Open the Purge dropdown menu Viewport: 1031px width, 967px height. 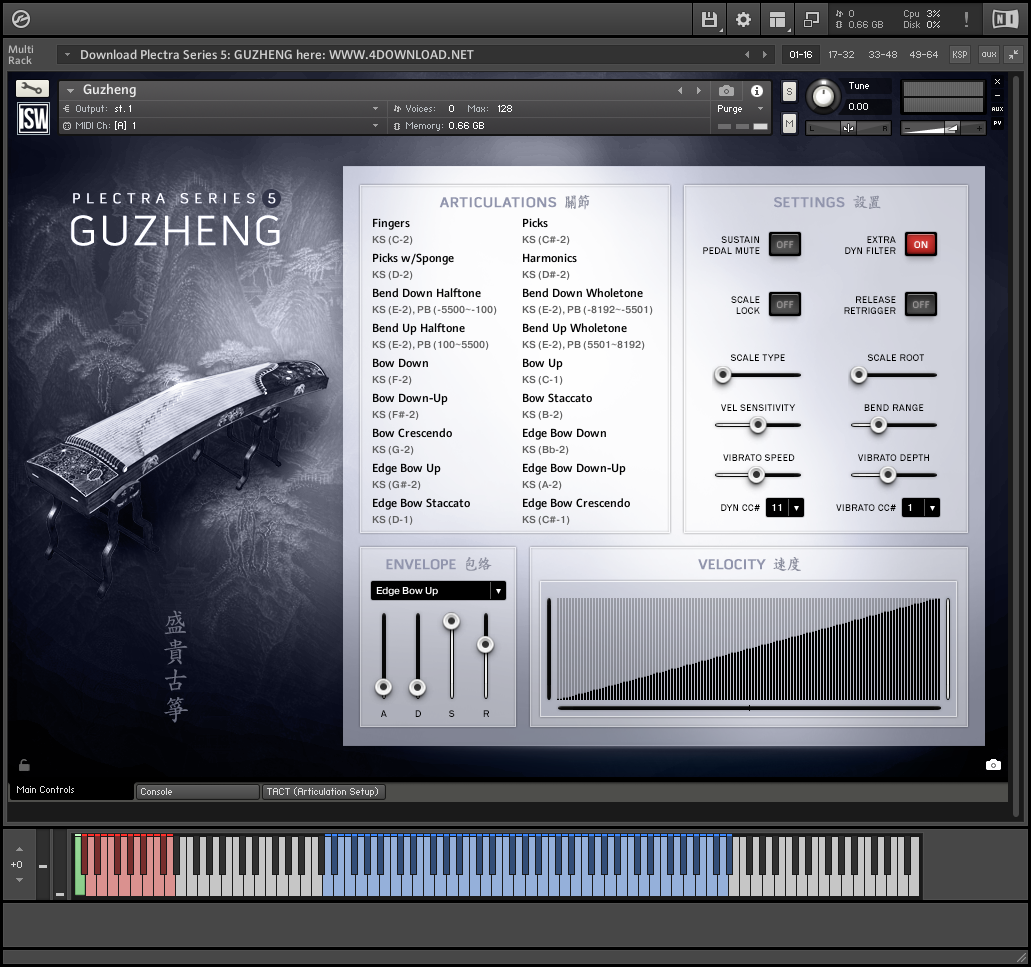pyautogui.click(x=740, y=108)
